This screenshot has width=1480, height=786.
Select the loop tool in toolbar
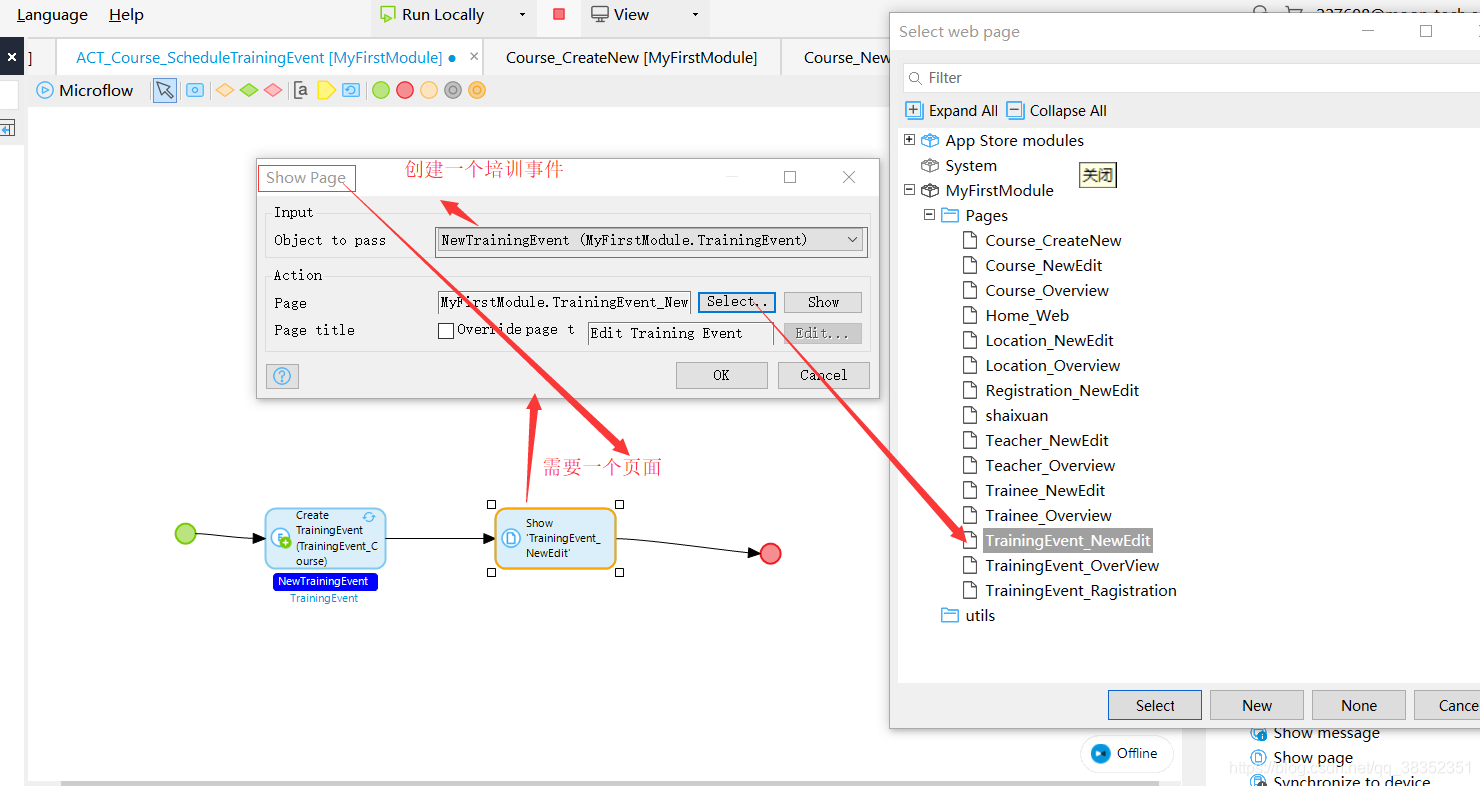[351, 90]
